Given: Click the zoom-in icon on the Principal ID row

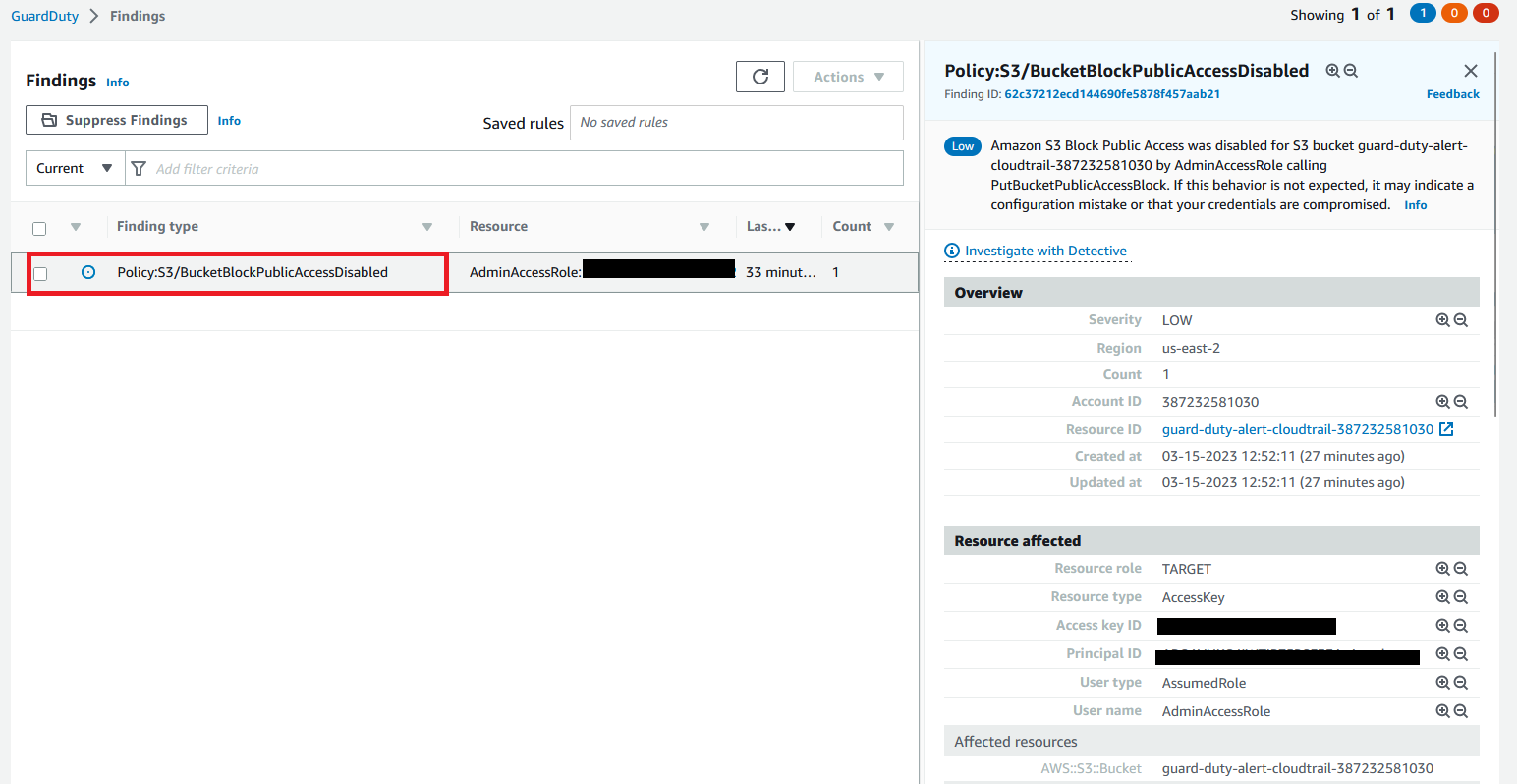Looking at the screenshot, I should pos(1442,654).
